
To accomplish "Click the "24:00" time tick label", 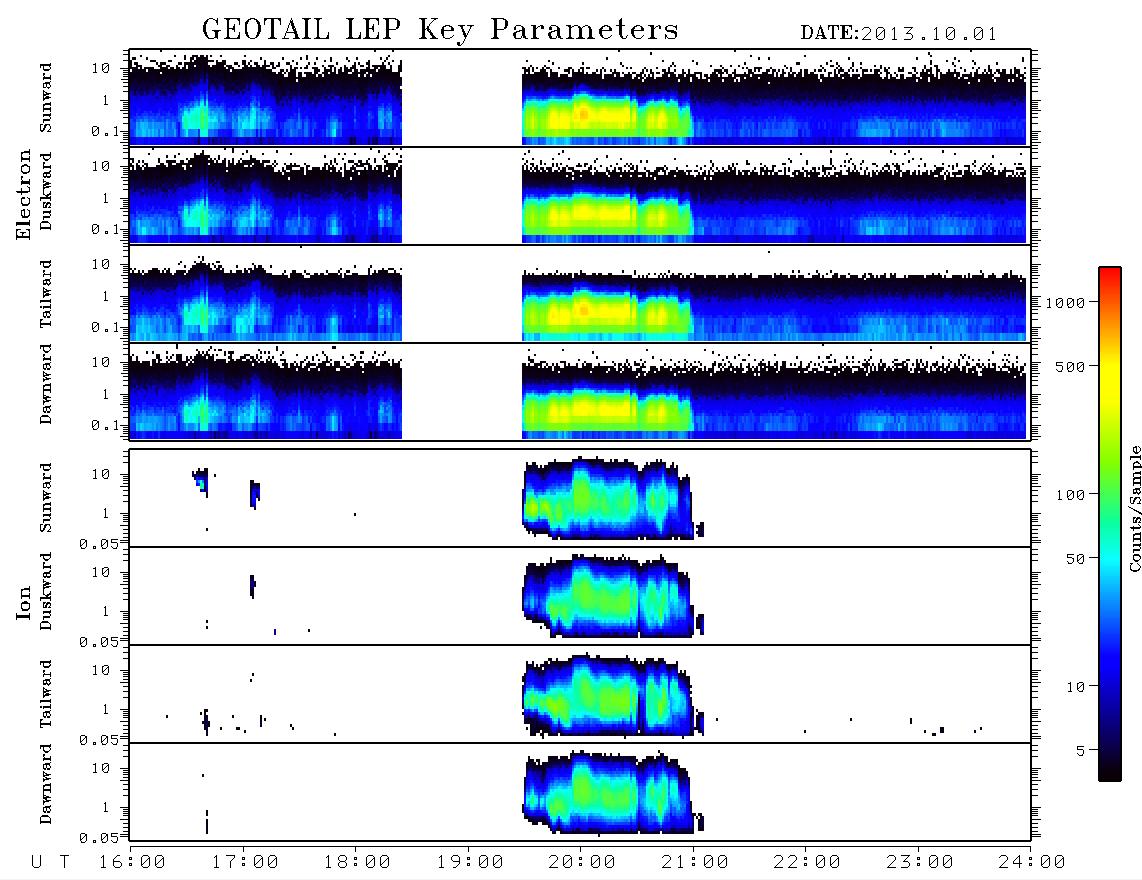I will (x=1032, y=863).
